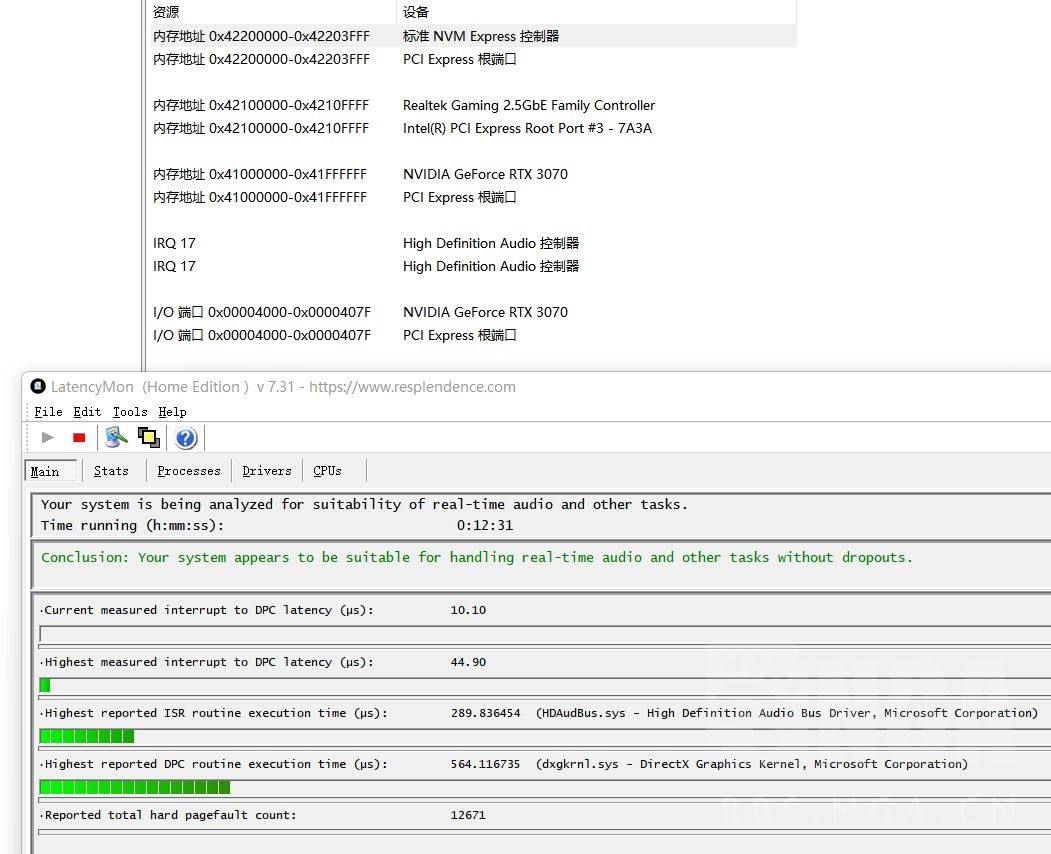
Task: Select the Main tab
Action: point(45,471)
